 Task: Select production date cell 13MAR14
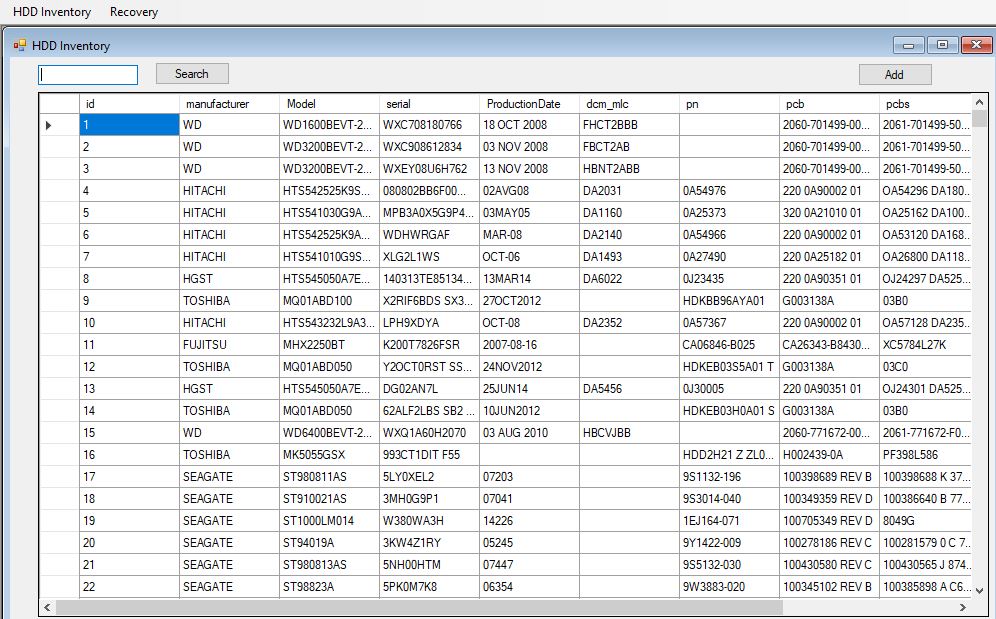(x=529, y=279)
